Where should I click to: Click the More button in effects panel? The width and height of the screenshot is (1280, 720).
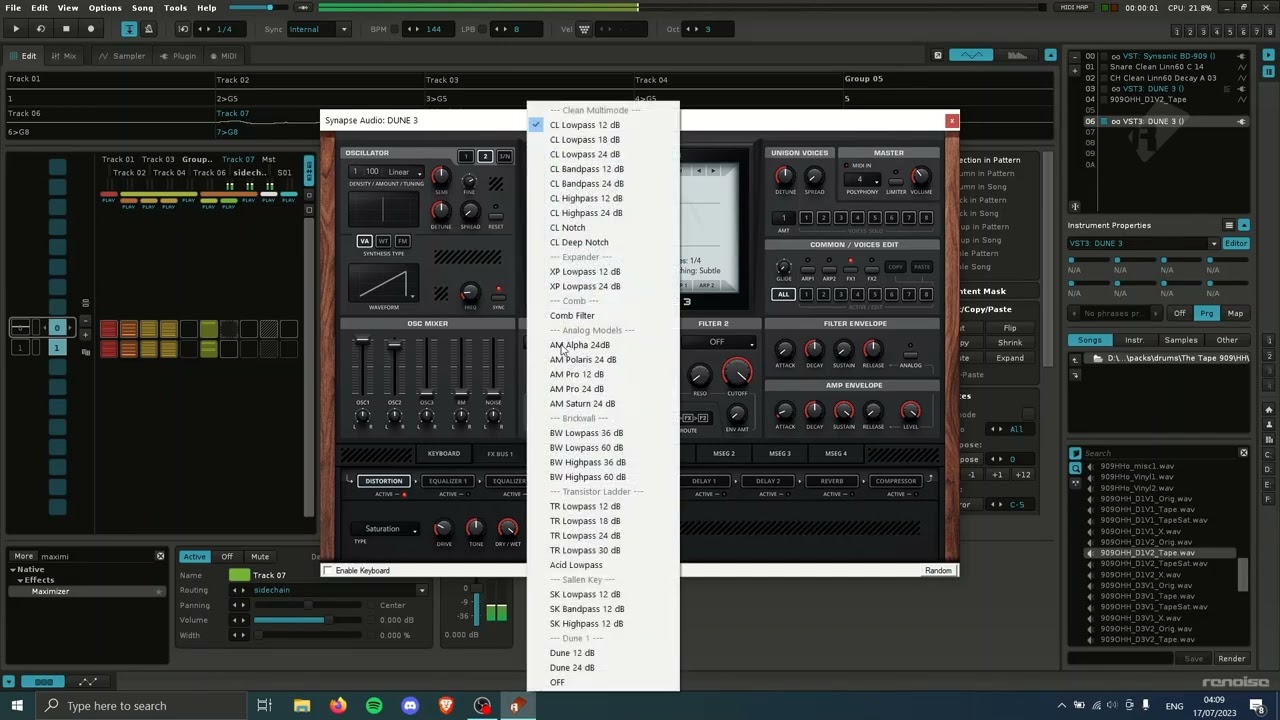point(24,556)
